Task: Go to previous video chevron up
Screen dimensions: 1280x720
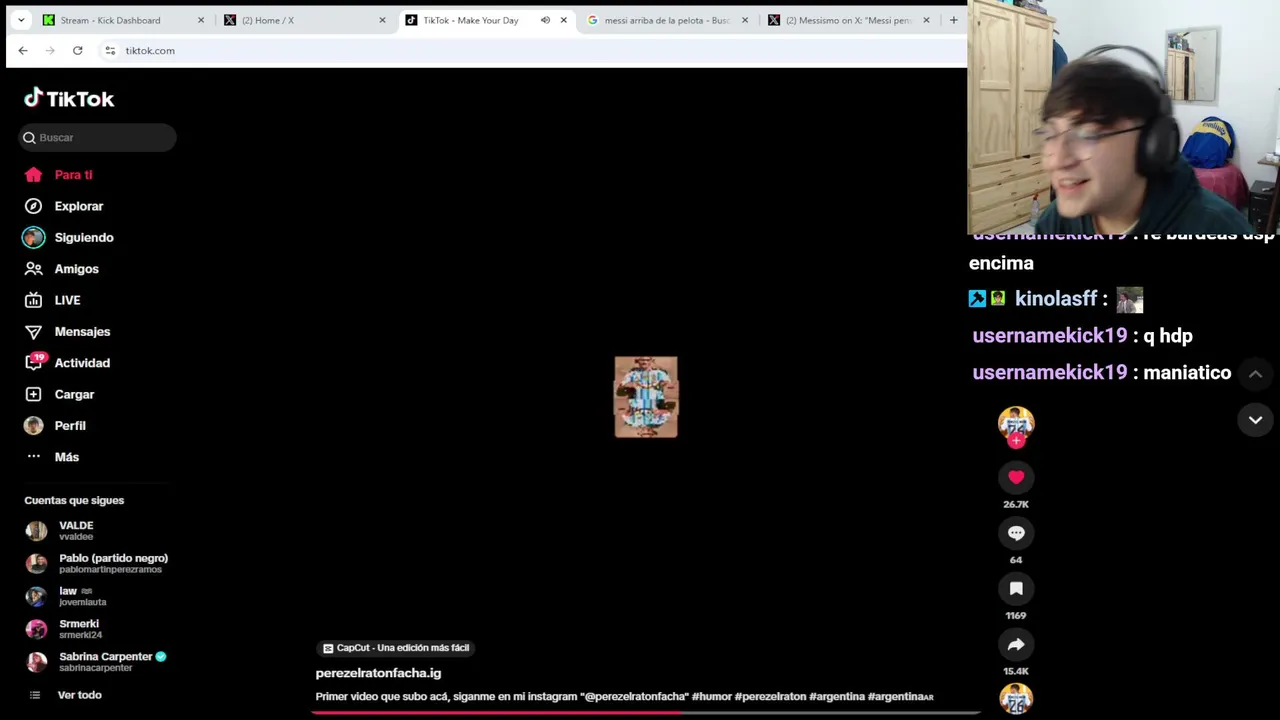Action: tap(1255, 374)
